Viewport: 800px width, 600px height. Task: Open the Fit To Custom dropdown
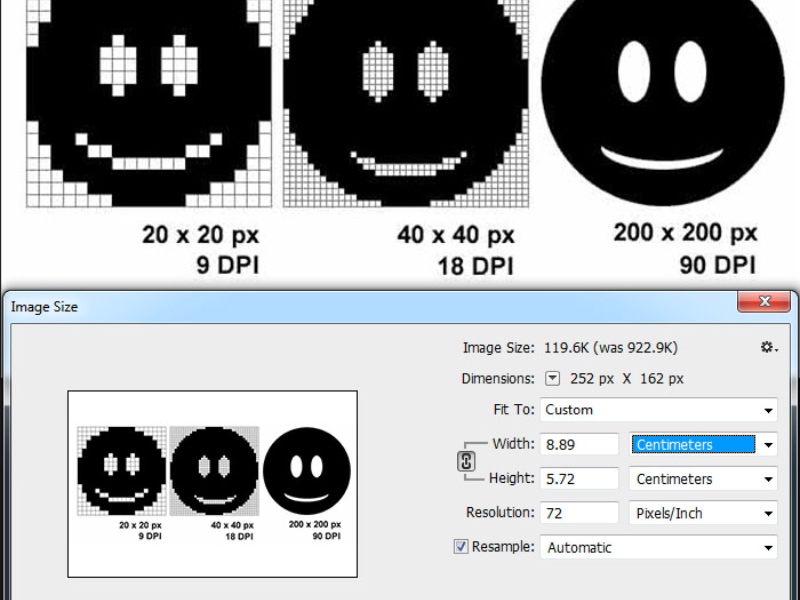658,410
